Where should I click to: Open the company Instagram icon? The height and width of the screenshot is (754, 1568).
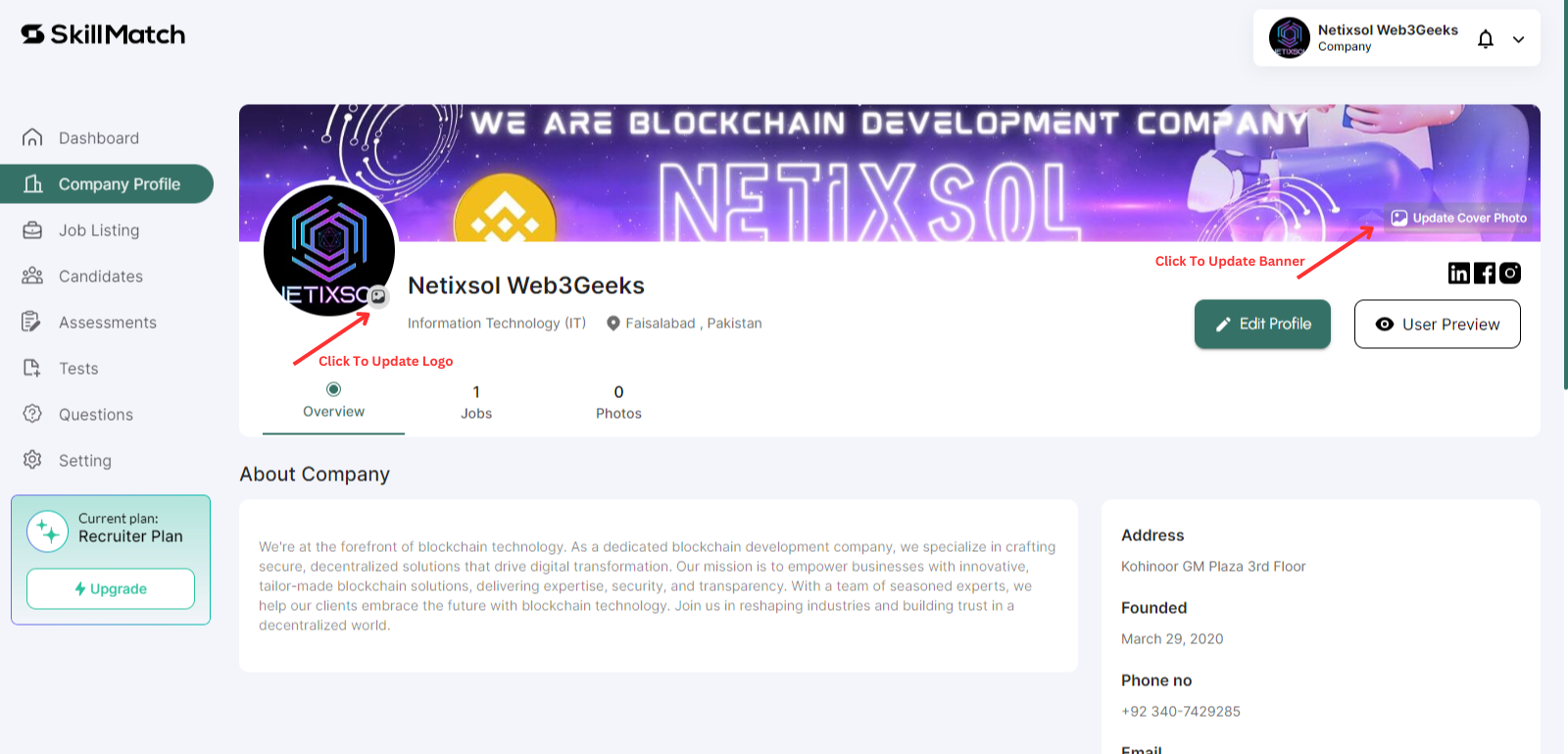1510,274
